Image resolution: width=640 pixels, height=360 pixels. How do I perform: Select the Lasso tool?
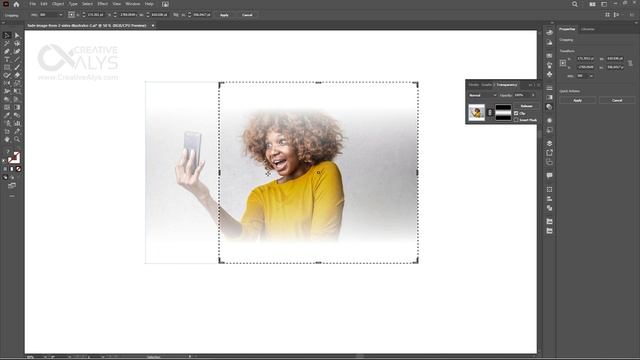tap(17, 43)
